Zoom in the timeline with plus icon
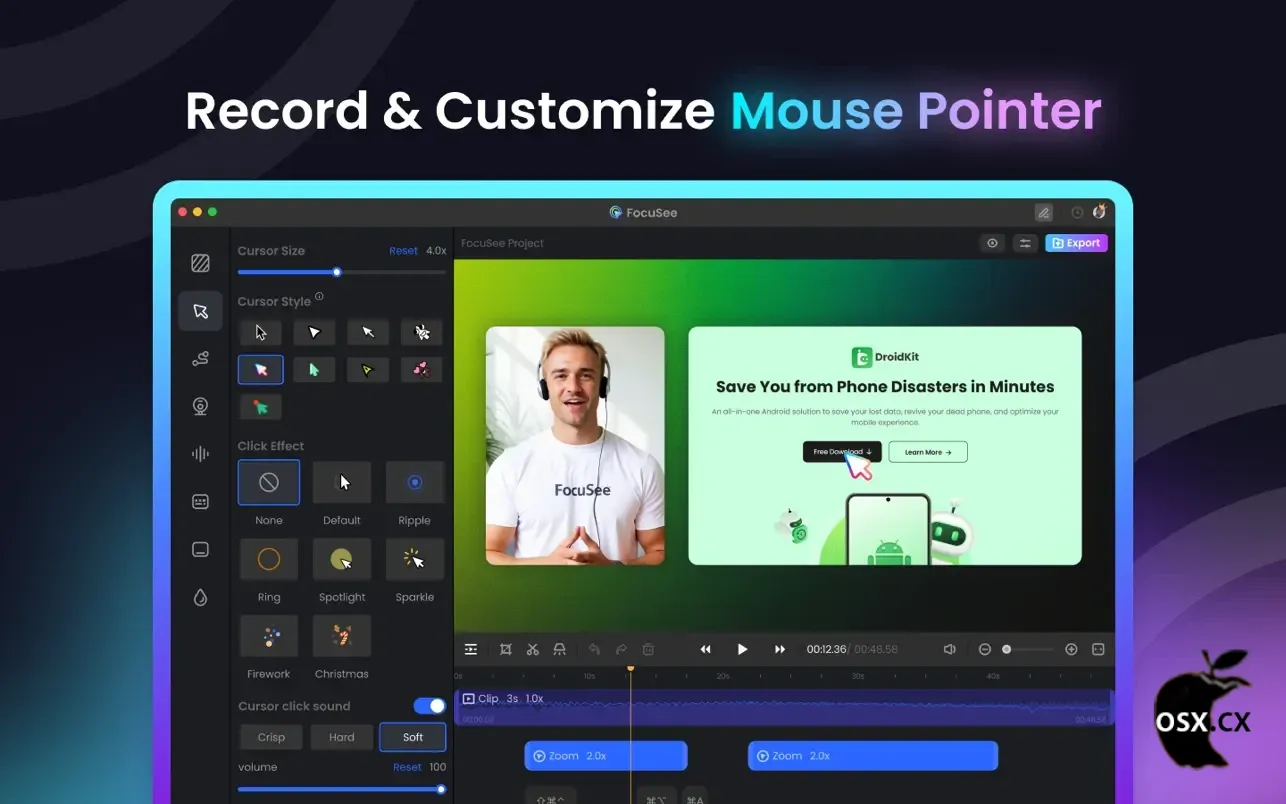1286x804 pixels. [x=1071, y=649]
